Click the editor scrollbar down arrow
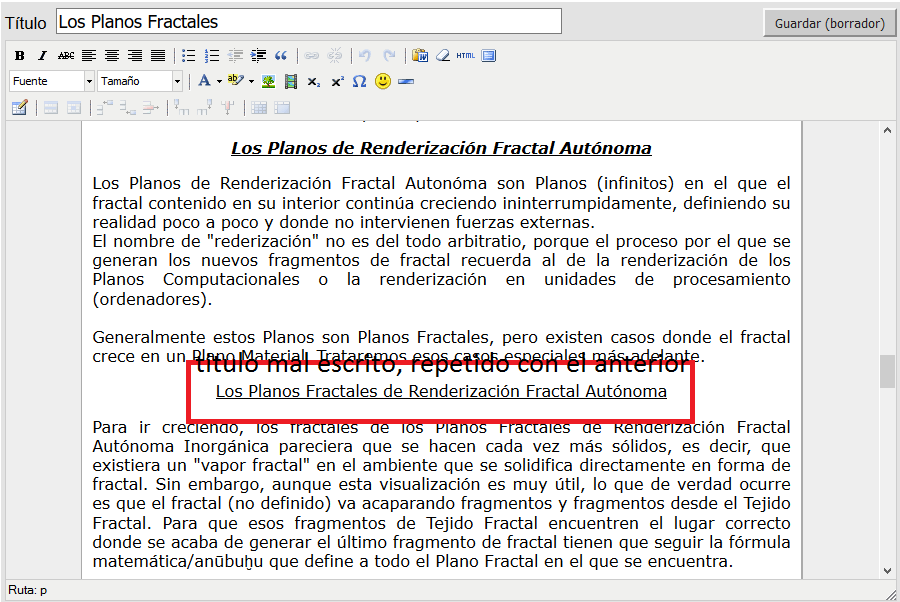This screenshot has width=900, height=602. point(887,571)
